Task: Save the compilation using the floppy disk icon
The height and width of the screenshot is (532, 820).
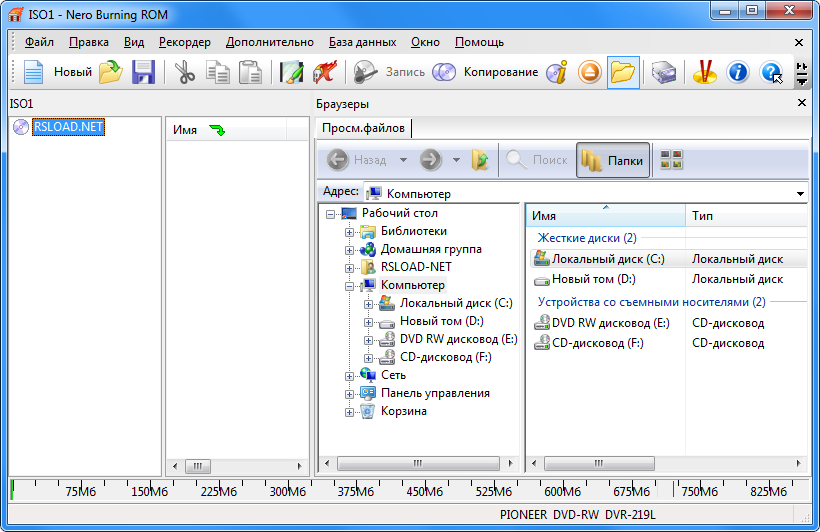Action: [143, 72]
